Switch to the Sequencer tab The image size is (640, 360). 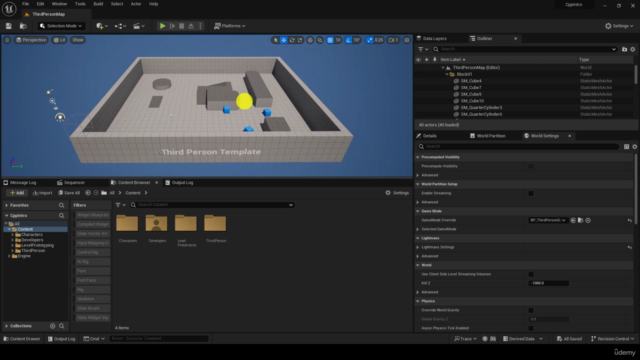[x=71, y=182]
